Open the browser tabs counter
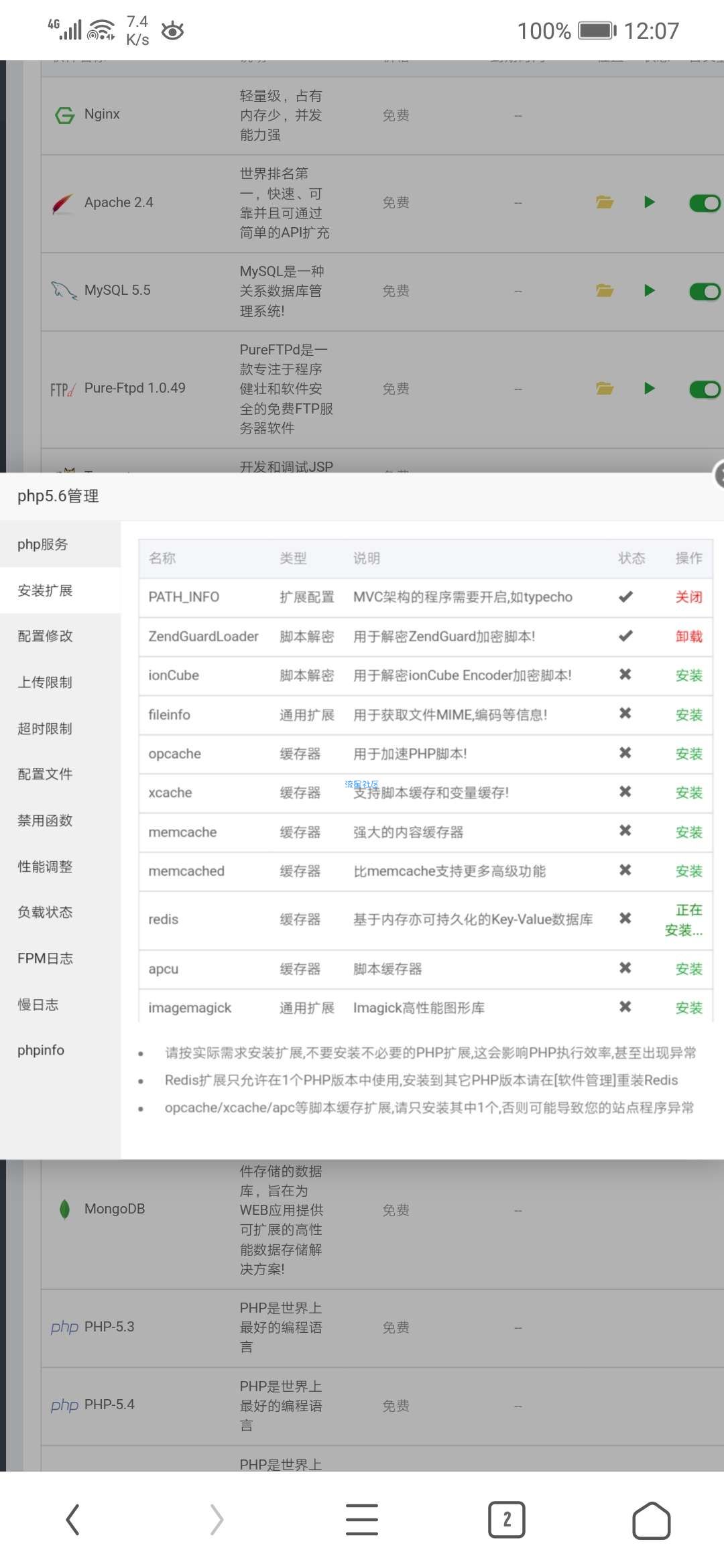Viewport: 724px width, 1568px height. pyautogui.click(x=507, y=1519)
